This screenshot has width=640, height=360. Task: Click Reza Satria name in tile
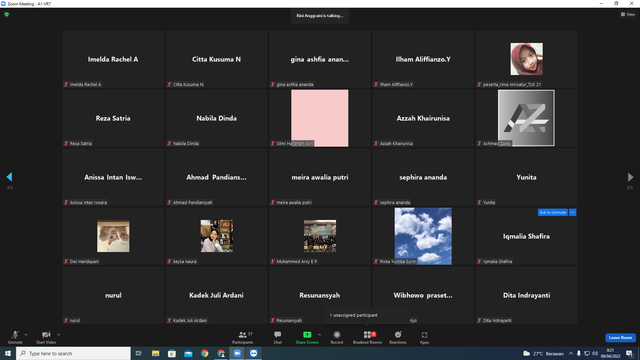113,118
